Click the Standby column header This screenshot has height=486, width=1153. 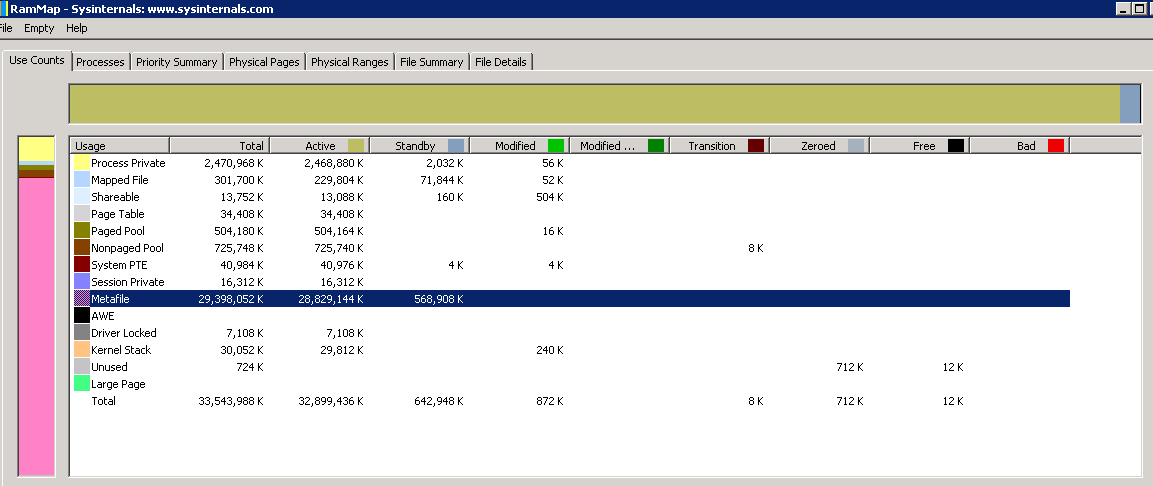pos(415,146)
